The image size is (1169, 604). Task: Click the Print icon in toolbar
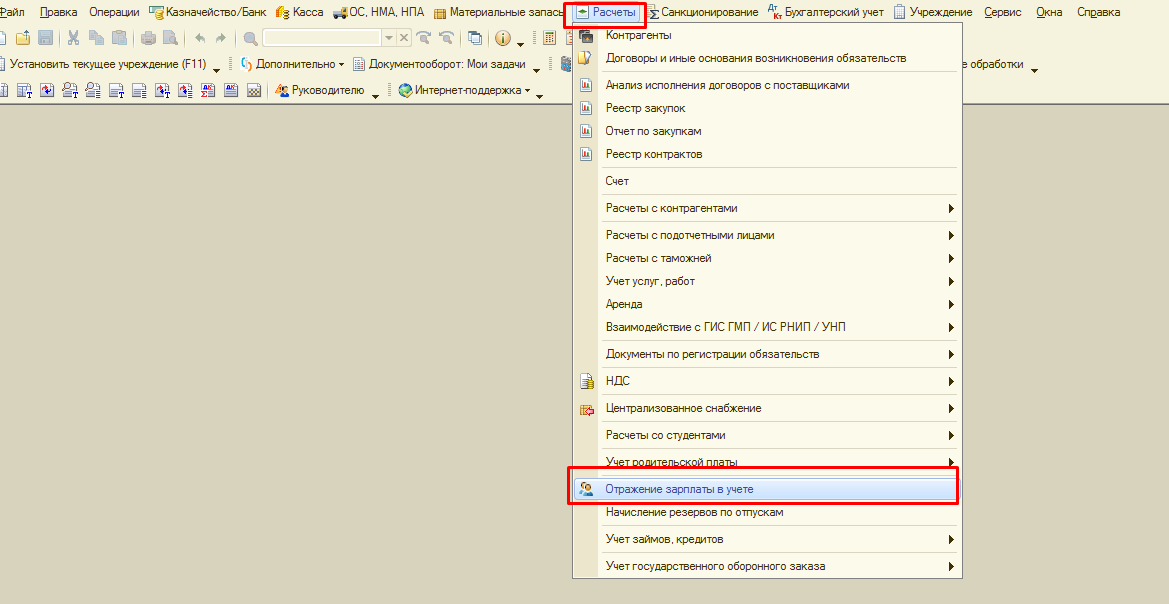coord(148,38)
